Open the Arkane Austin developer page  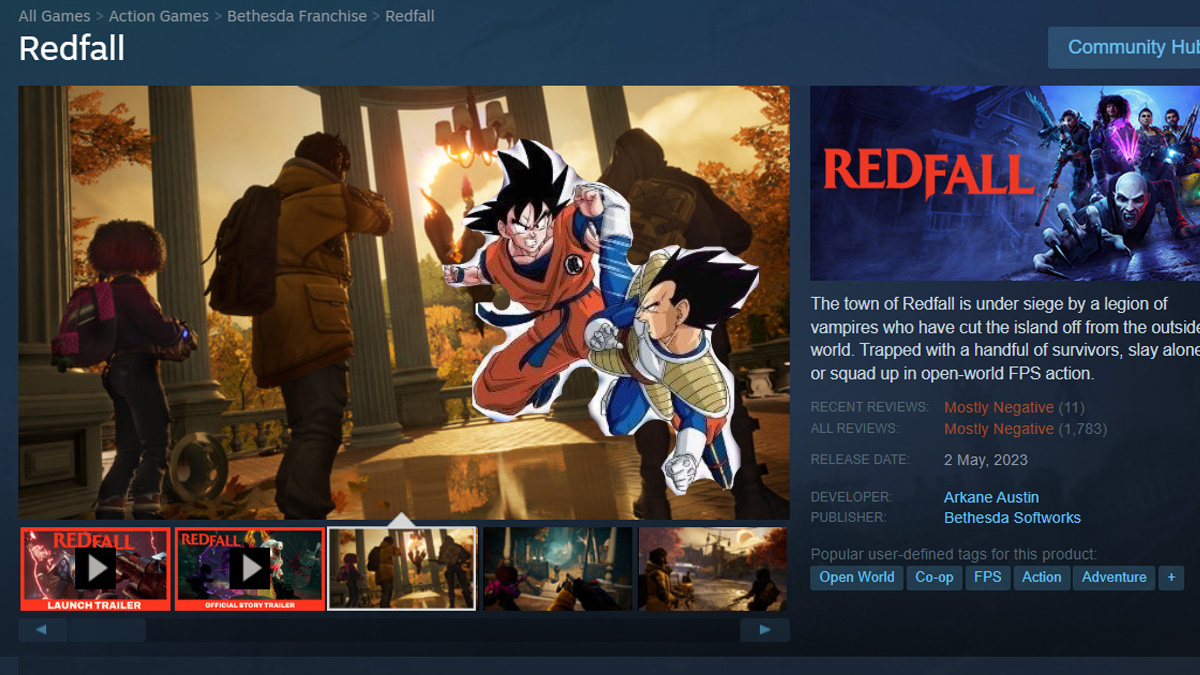[x=991, y=497]
